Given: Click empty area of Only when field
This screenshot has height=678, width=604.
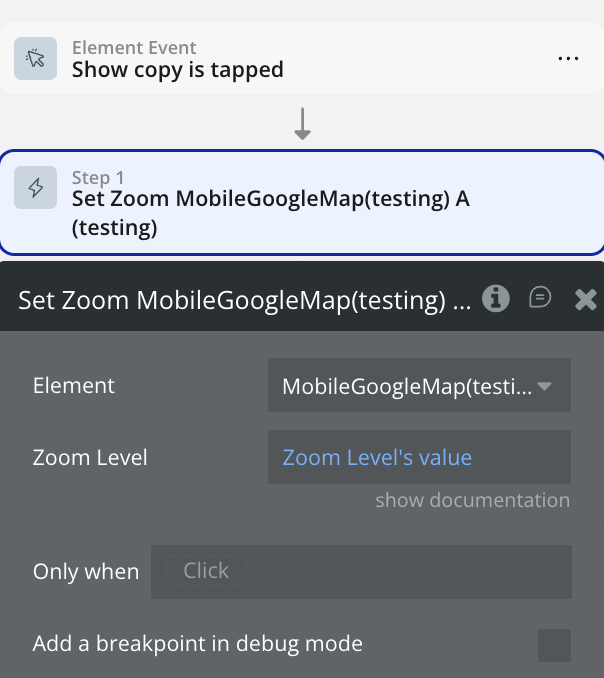Looking at the screenshot, I should tap(409, 572).
